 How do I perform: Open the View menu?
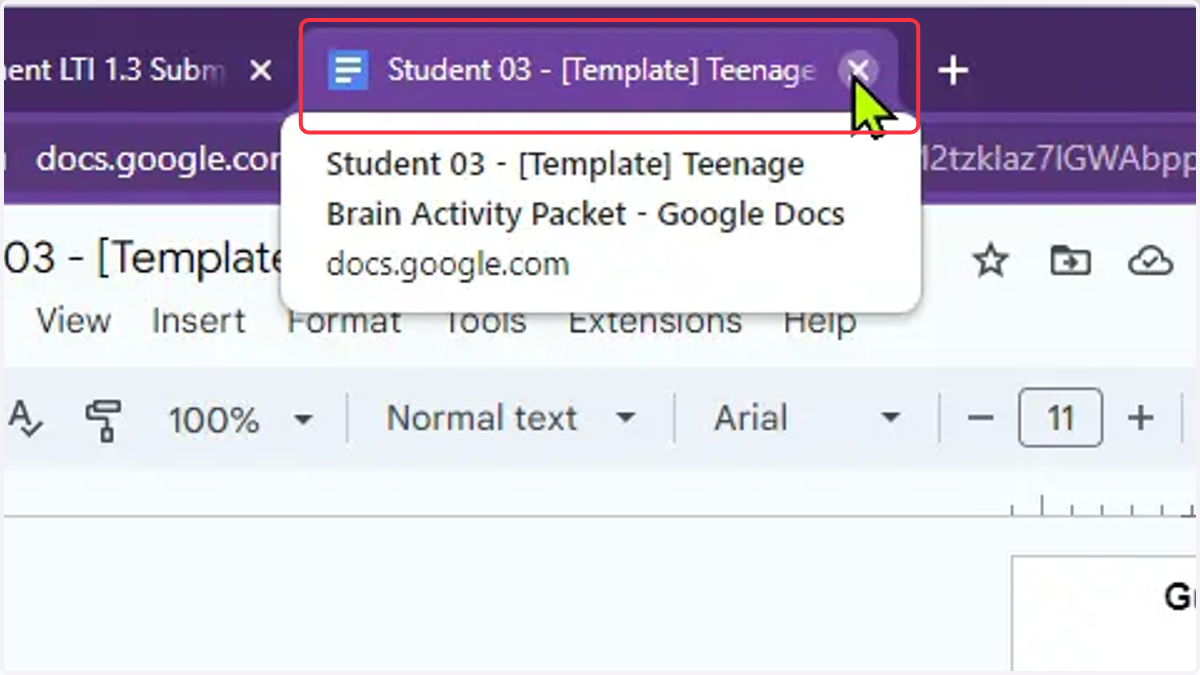click(x=74, y=321)
